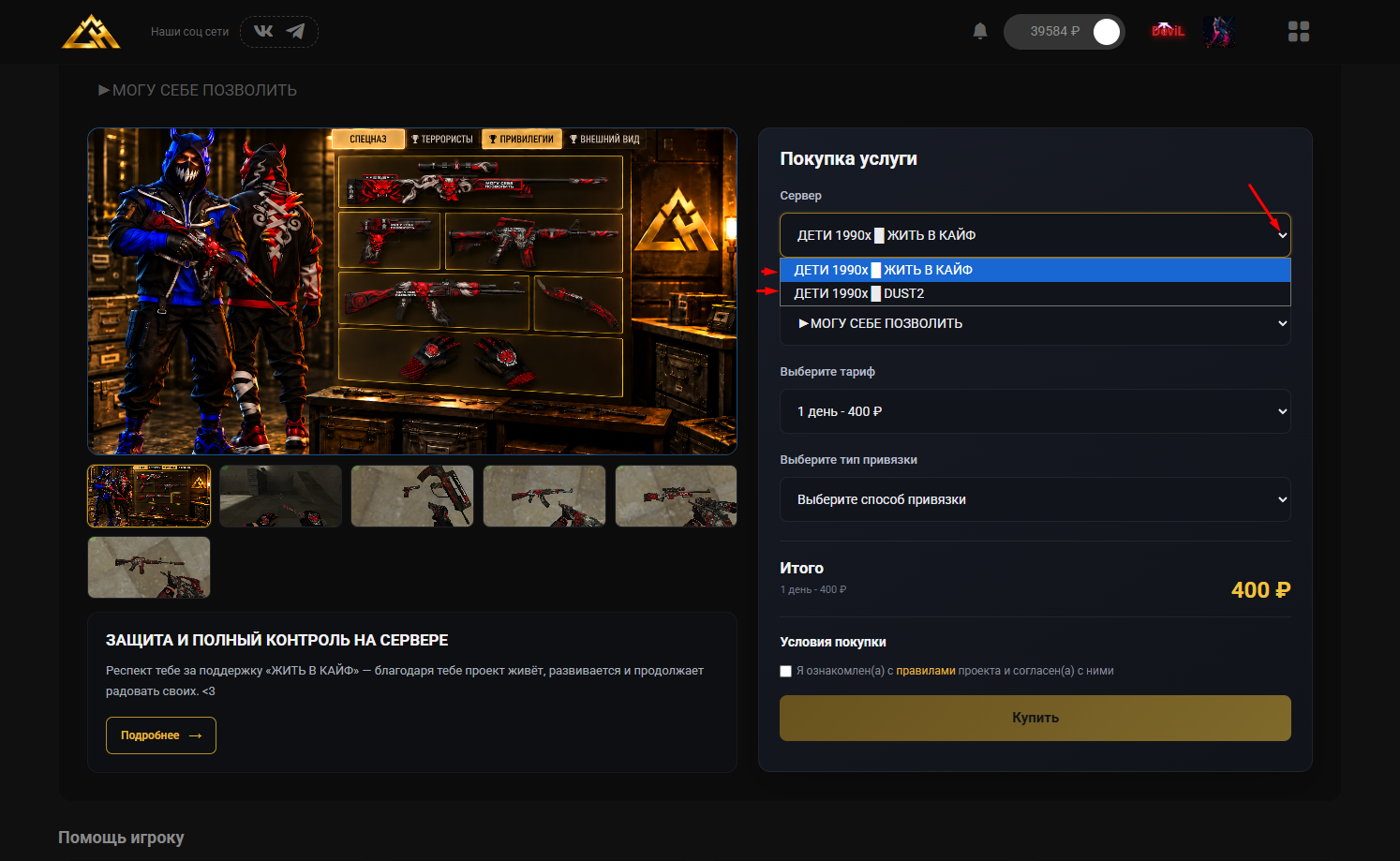Open the grid menu icon

pos(1299,32)
